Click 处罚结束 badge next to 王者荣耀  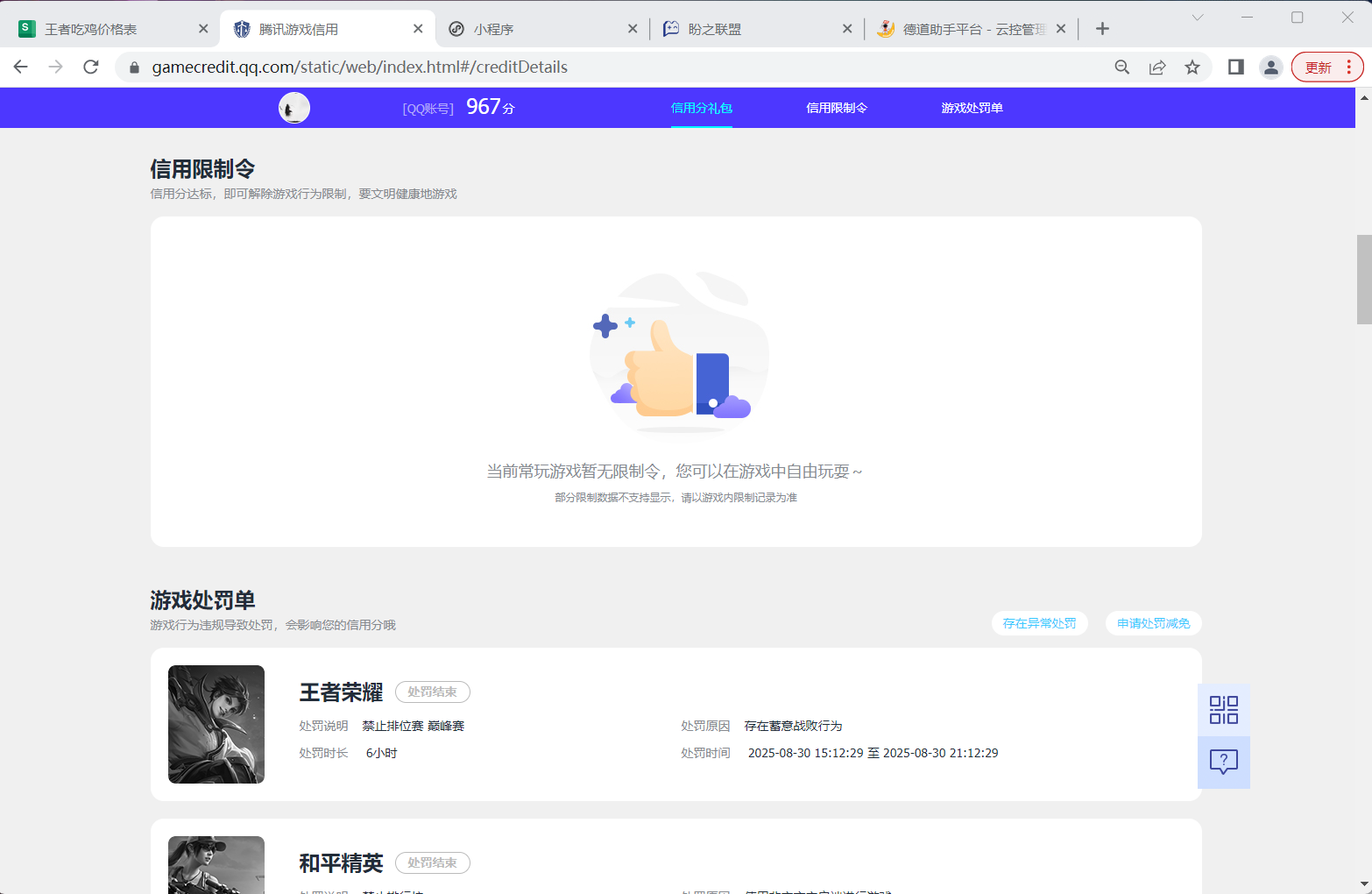pos(433,692)
